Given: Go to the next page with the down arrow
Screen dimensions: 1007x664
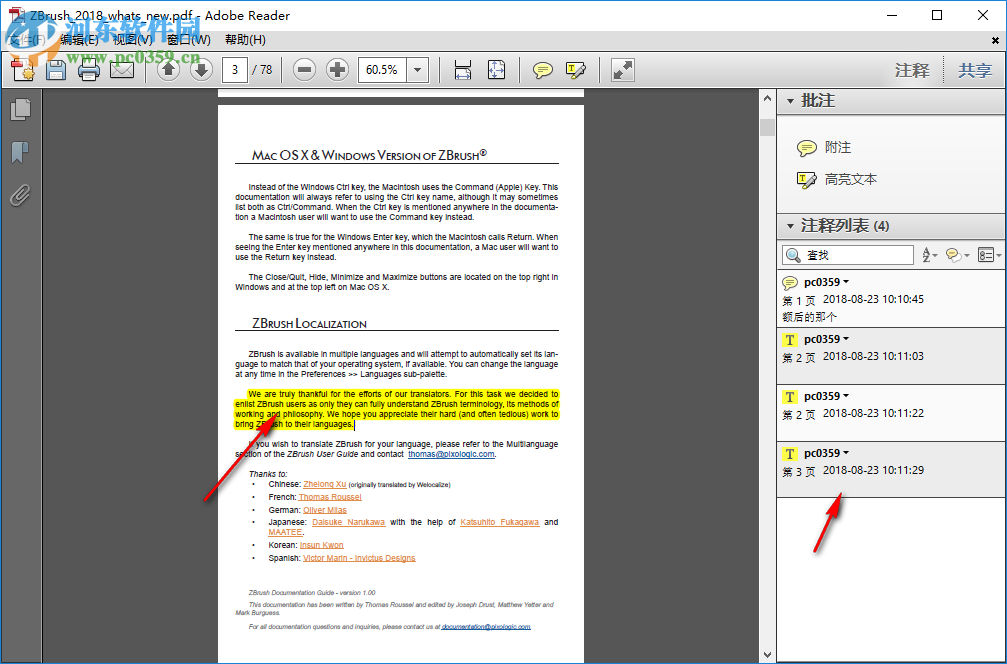Looking at the screenshot, I should tap(200, 69).
